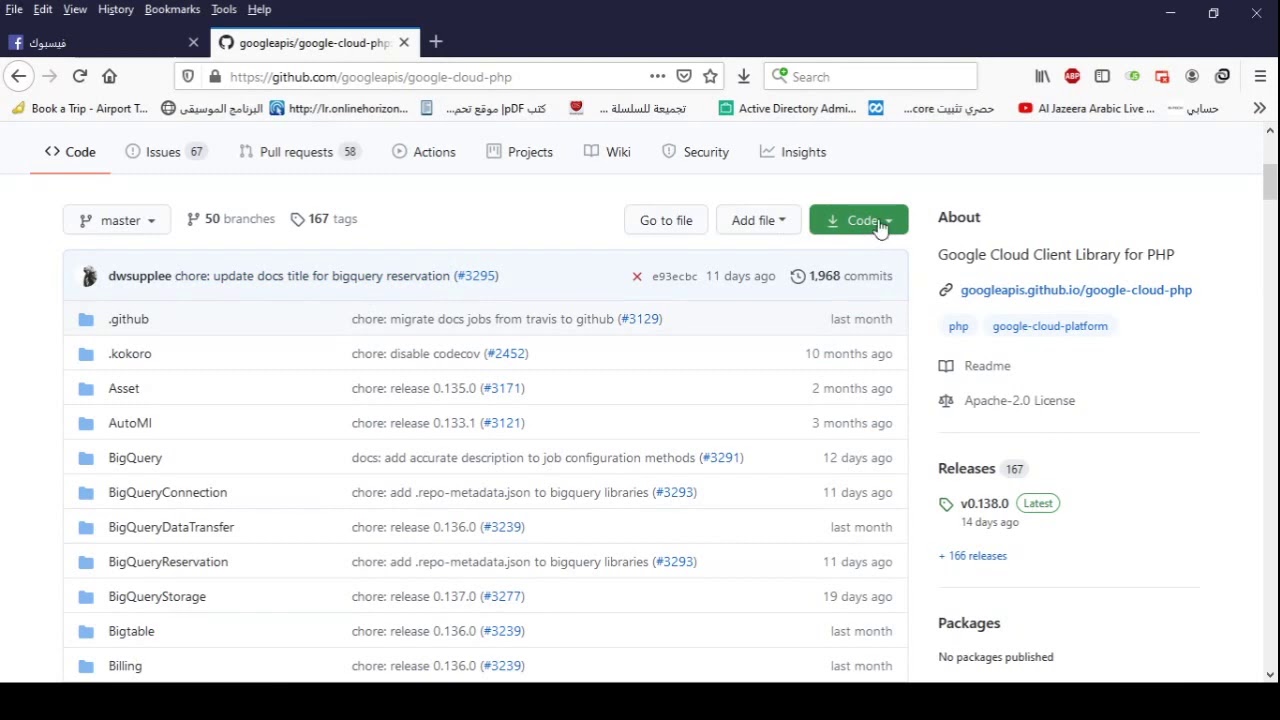Open the Bookmarks menu
The height and width of the screenshot is (720, 1280).
[x=172, y=9]
